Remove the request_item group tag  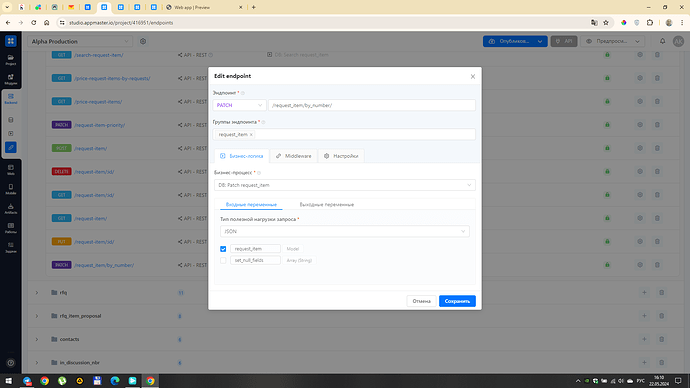click(251, 135)
